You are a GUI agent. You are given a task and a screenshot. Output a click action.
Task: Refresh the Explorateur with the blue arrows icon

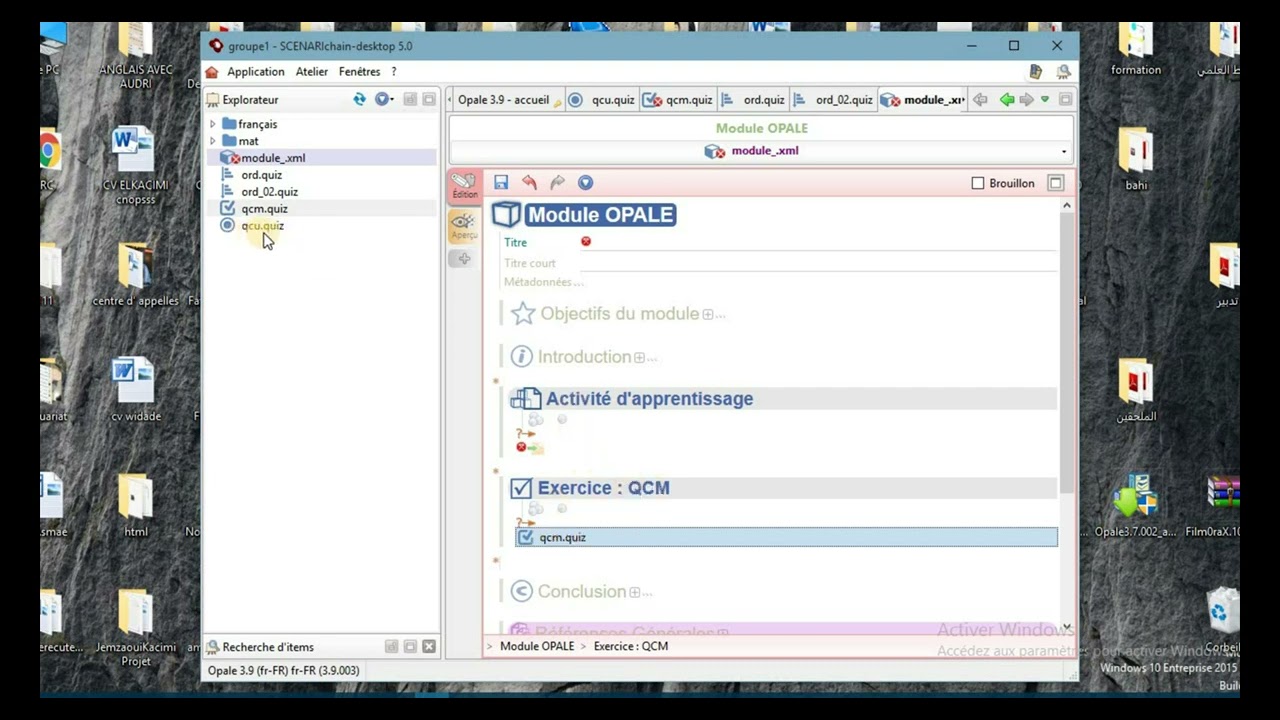coord(359,99)
